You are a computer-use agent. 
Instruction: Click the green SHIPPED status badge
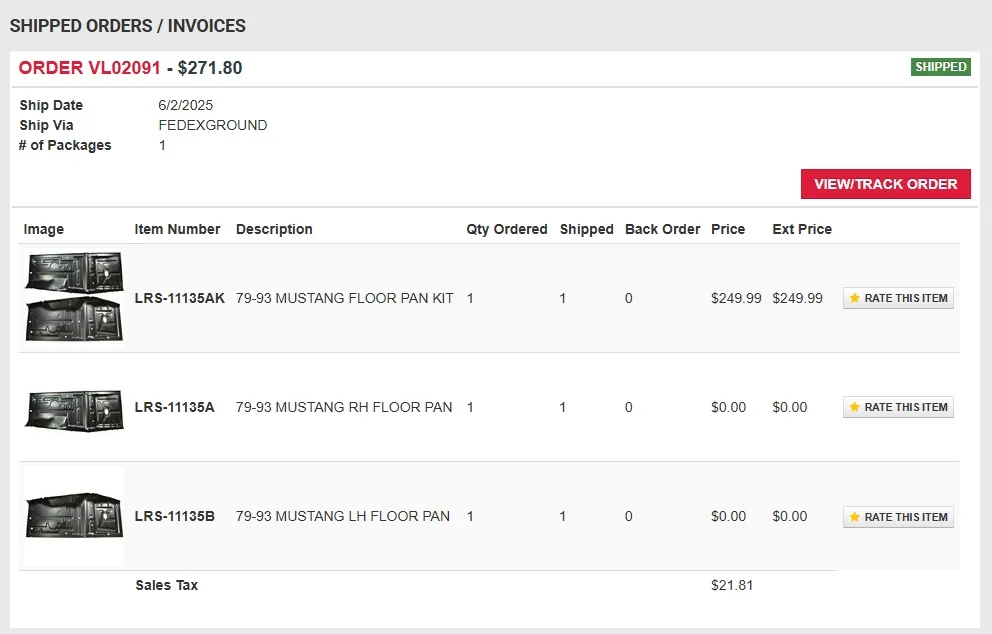pos(941,67)
